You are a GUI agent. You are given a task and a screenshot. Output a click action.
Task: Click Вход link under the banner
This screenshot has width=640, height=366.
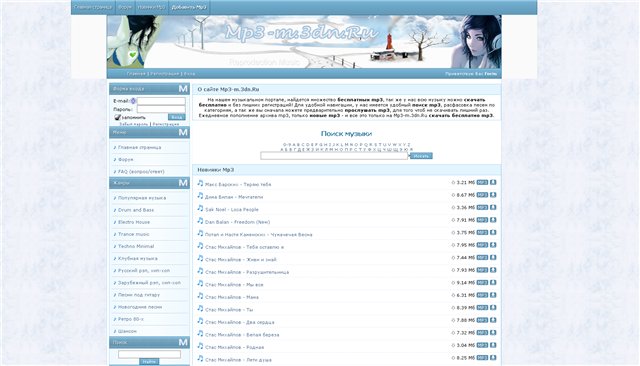[189, 74]
